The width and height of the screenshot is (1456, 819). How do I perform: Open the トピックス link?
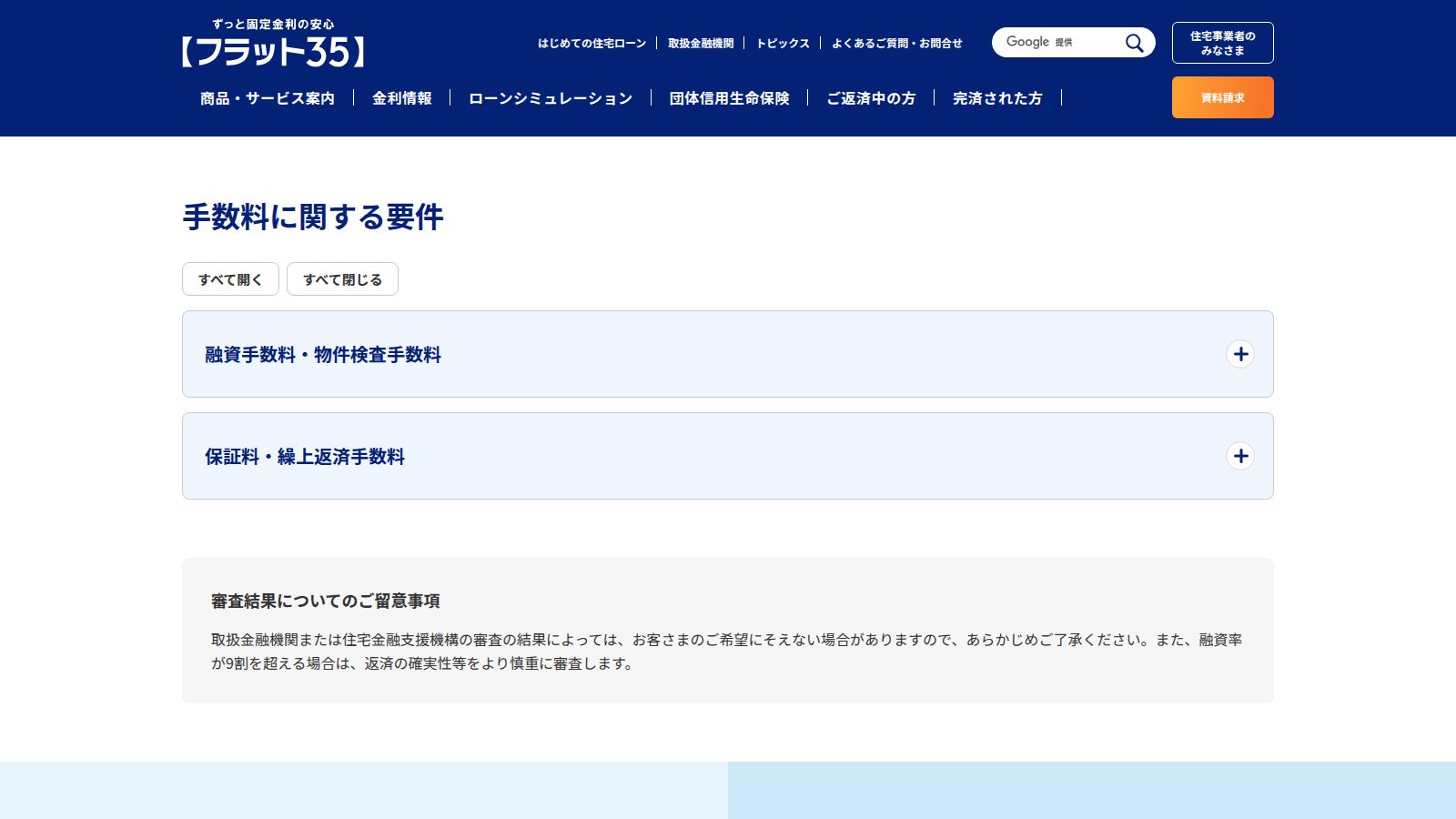click(783, 43)
